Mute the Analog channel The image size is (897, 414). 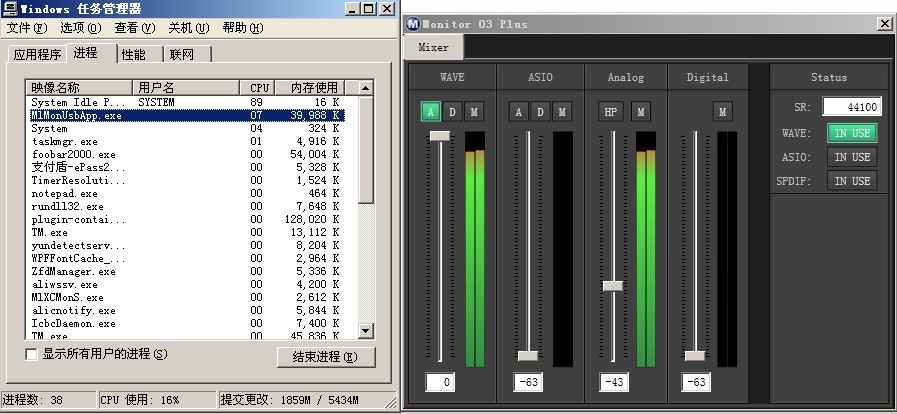pyautogui.click(x=641, y=111)
